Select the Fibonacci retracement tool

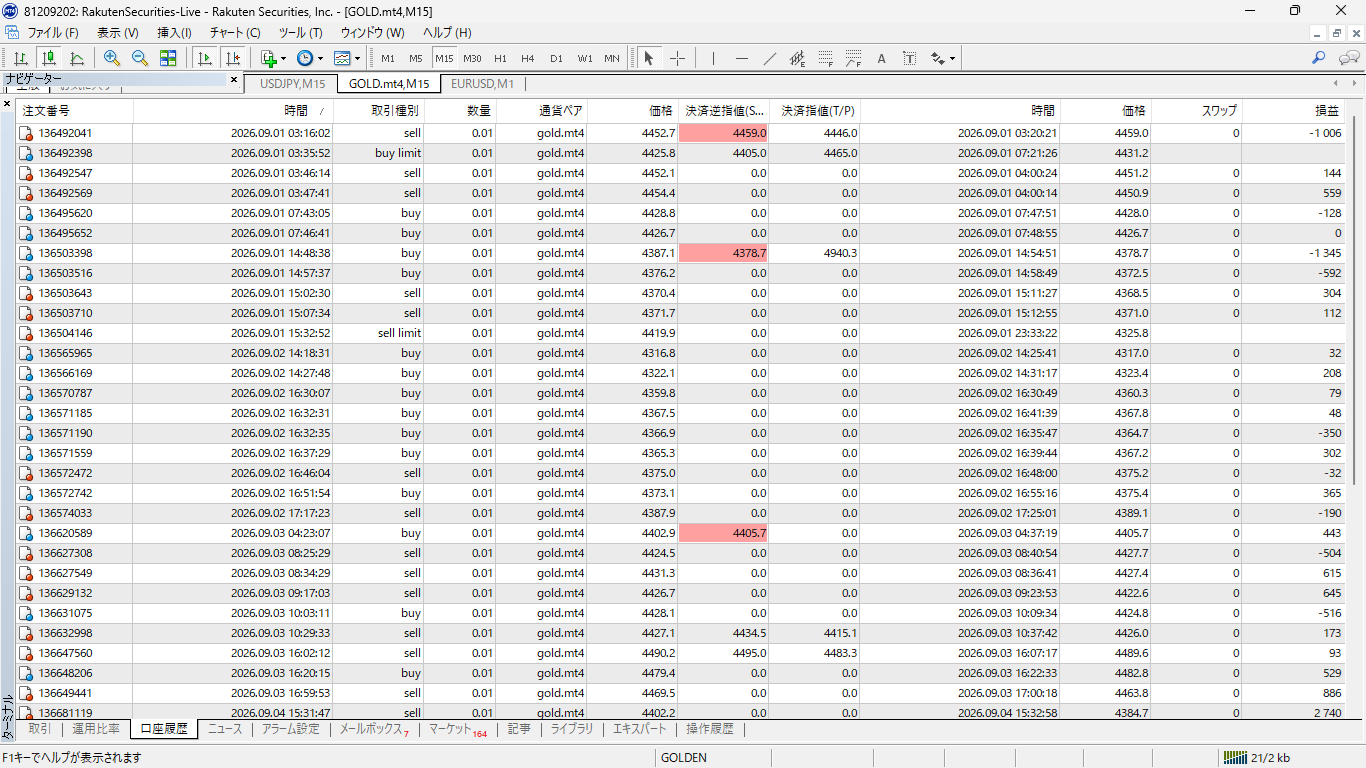tap(825, 58)
